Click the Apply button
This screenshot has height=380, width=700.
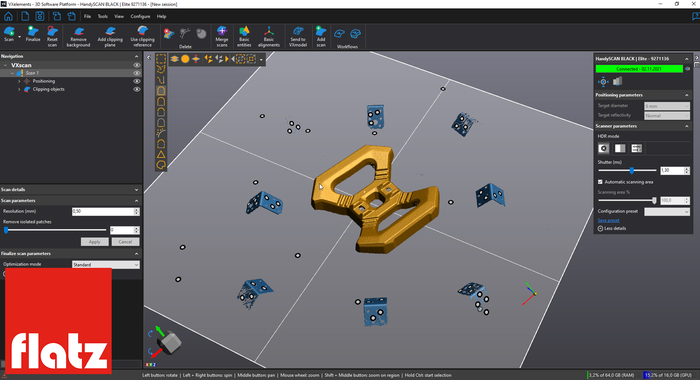(94, 242)
